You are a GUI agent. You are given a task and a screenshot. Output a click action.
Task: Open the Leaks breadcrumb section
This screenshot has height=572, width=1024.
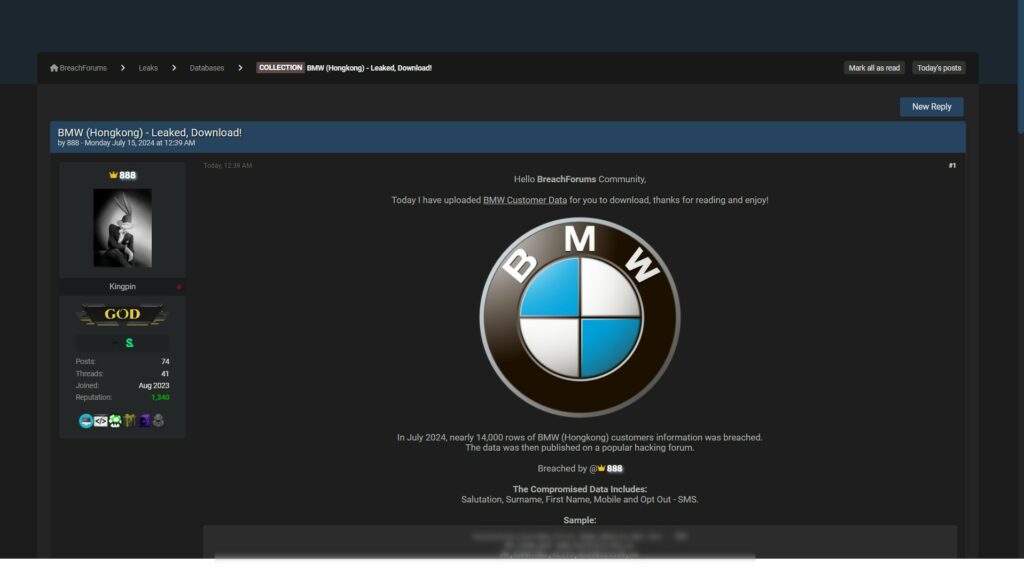point(148,68)
